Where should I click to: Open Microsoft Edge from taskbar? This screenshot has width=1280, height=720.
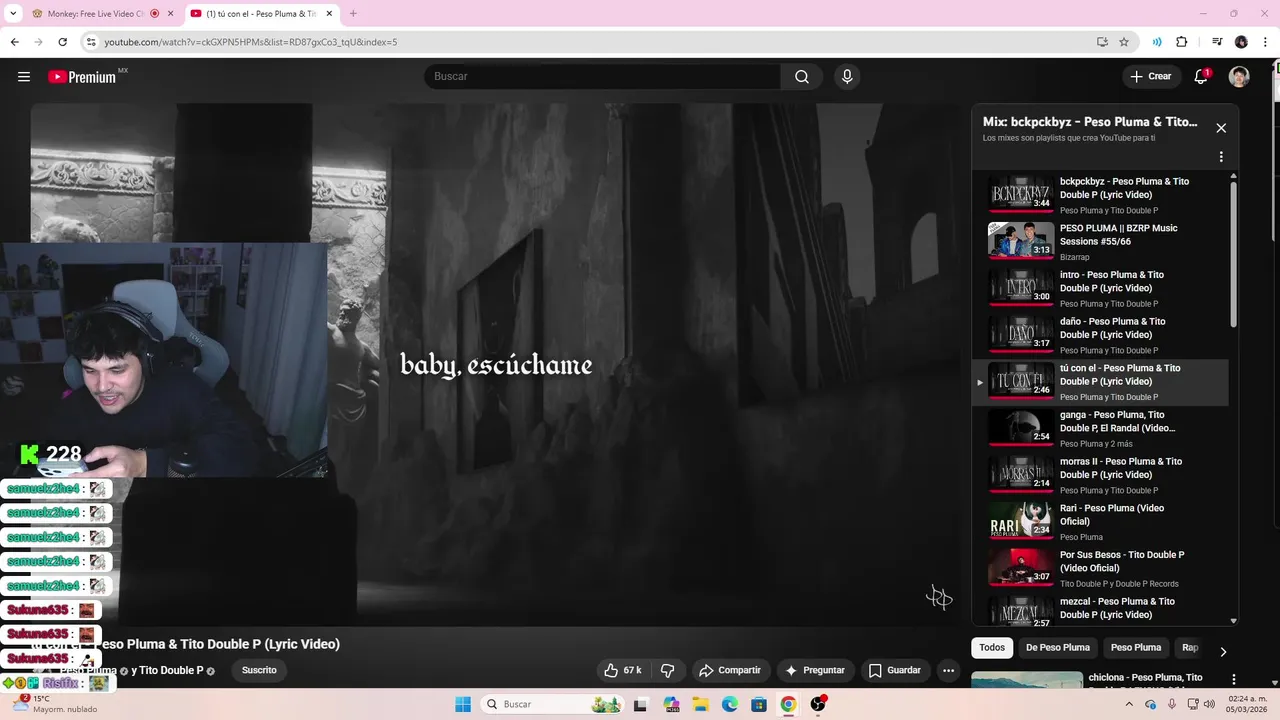pos(730,704)
